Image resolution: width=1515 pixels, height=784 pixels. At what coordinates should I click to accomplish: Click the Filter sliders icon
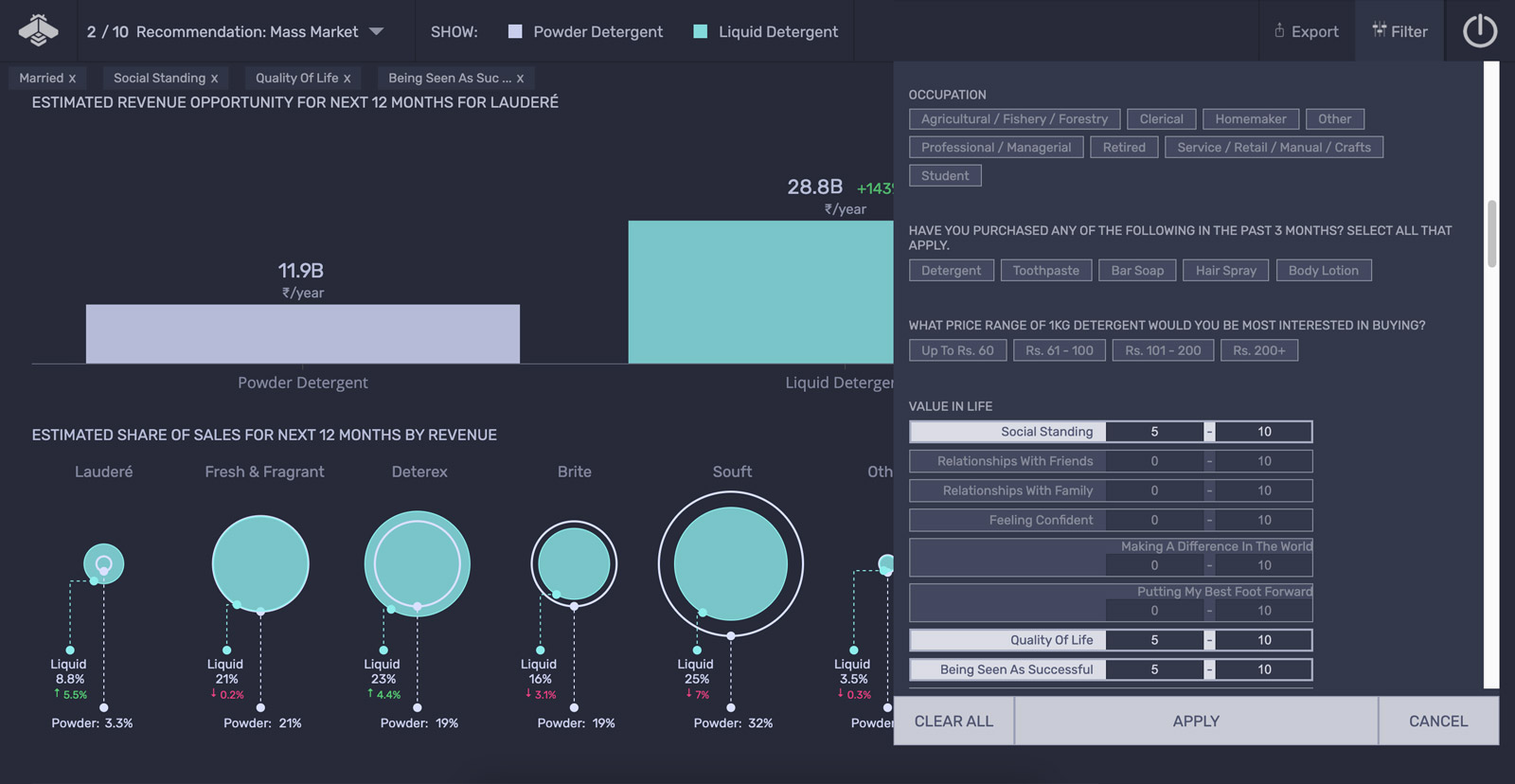[1379, 29]
